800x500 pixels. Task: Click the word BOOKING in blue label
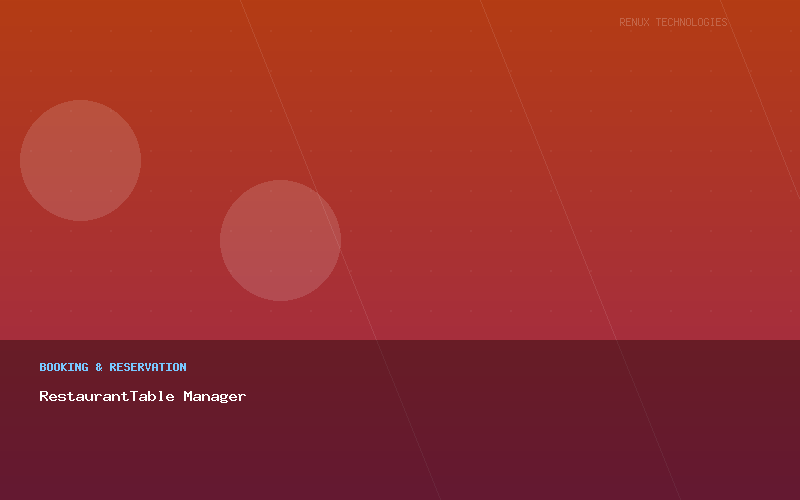tap(64, 367)
